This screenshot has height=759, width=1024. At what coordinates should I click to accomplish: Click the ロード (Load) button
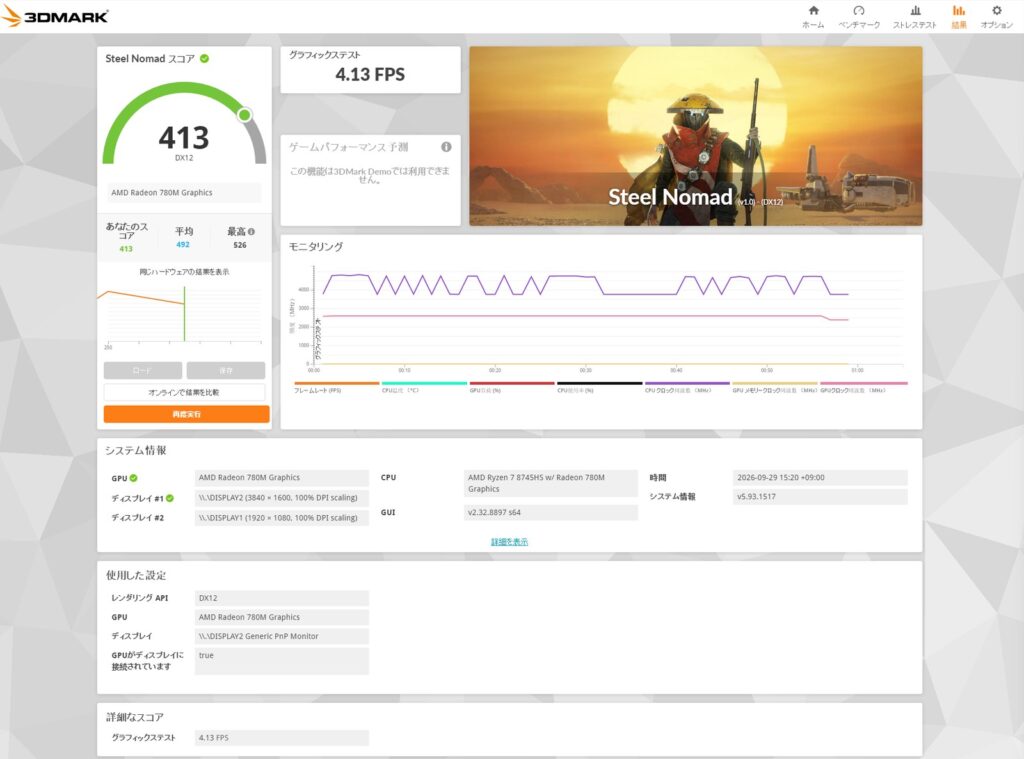[142, 370]
